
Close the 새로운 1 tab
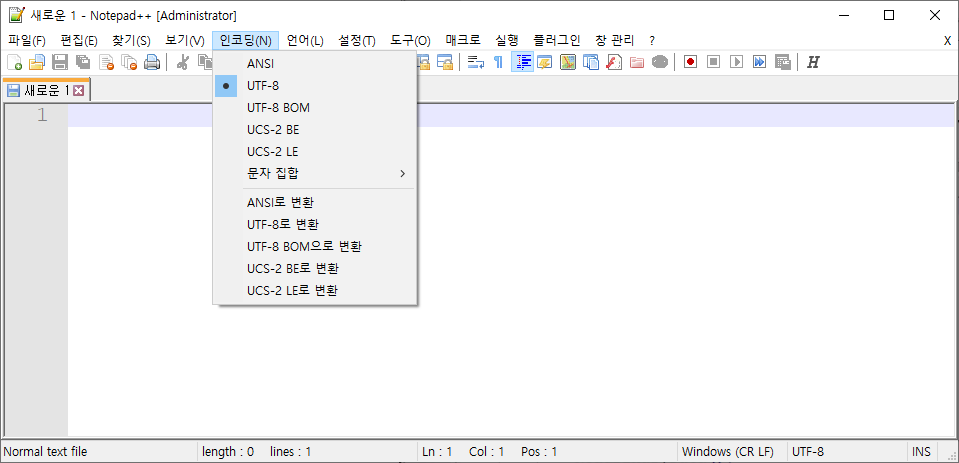pos(78,91)
